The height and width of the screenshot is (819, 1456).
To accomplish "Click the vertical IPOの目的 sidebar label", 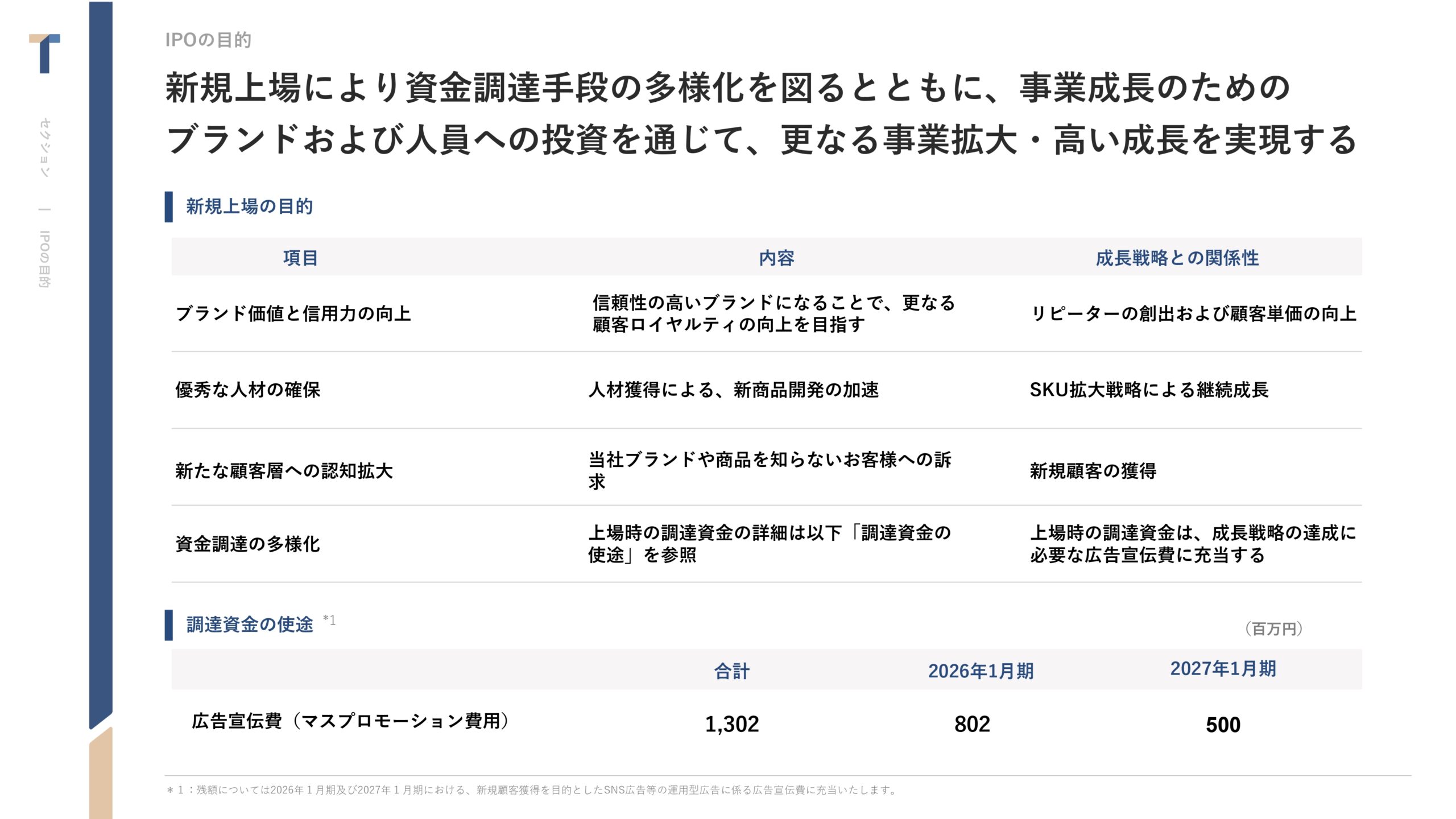I will coord(44,259).
